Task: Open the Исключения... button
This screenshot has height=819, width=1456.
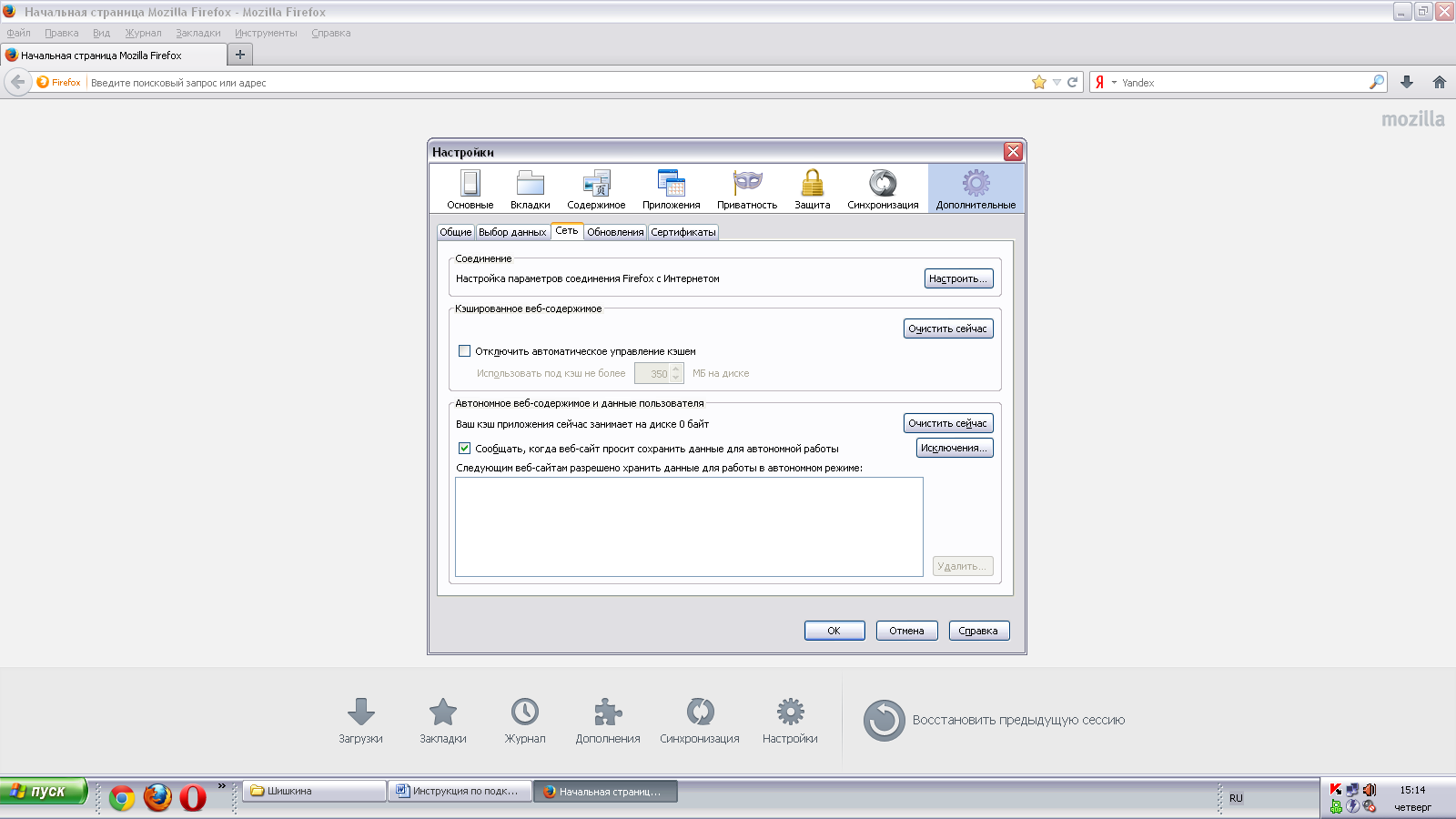Action: (954, 448)
